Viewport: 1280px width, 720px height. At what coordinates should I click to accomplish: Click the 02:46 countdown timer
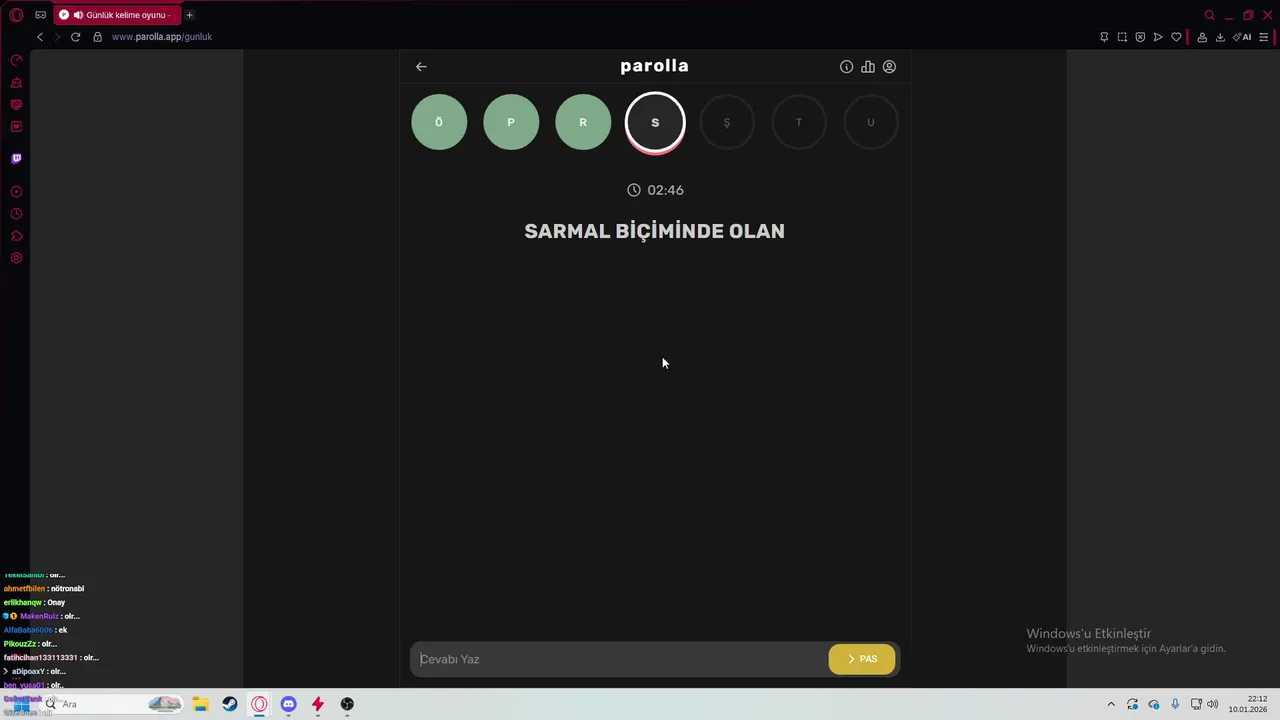coord(655,190)
